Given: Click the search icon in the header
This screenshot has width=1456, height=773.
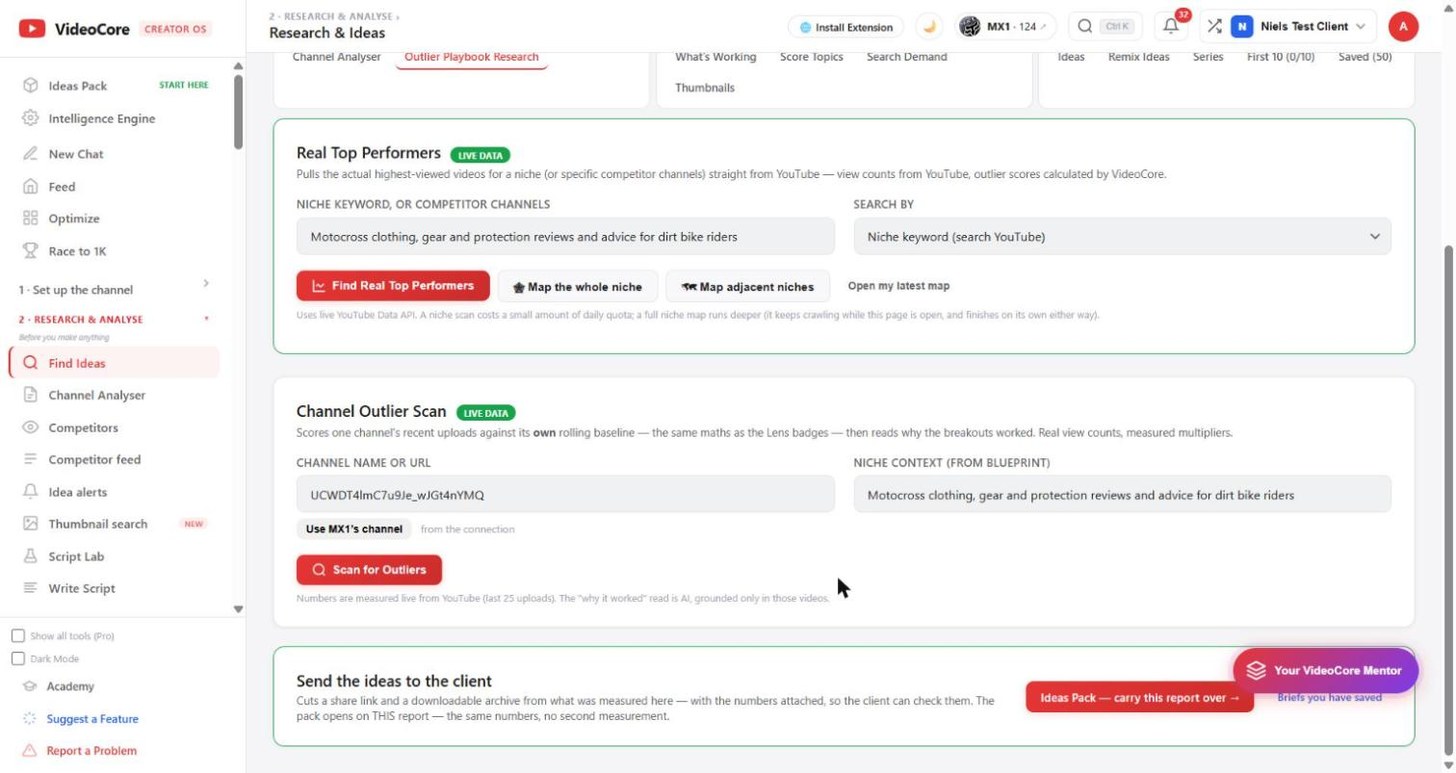Looking at the screenshot, I should (x=1085, y=27).
